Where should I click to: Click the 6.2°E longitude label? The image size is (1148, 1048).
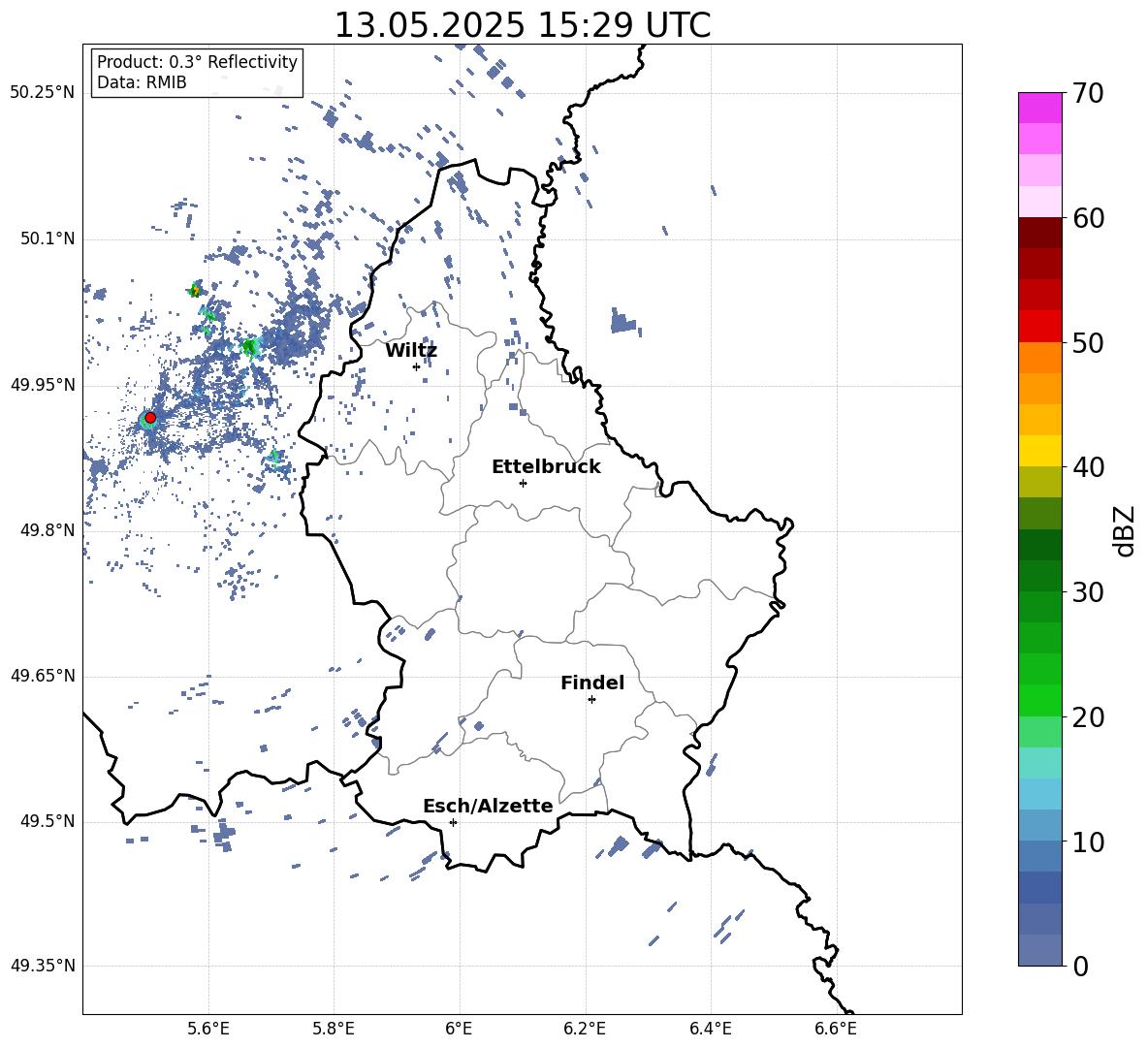(x=585, y=1029)
